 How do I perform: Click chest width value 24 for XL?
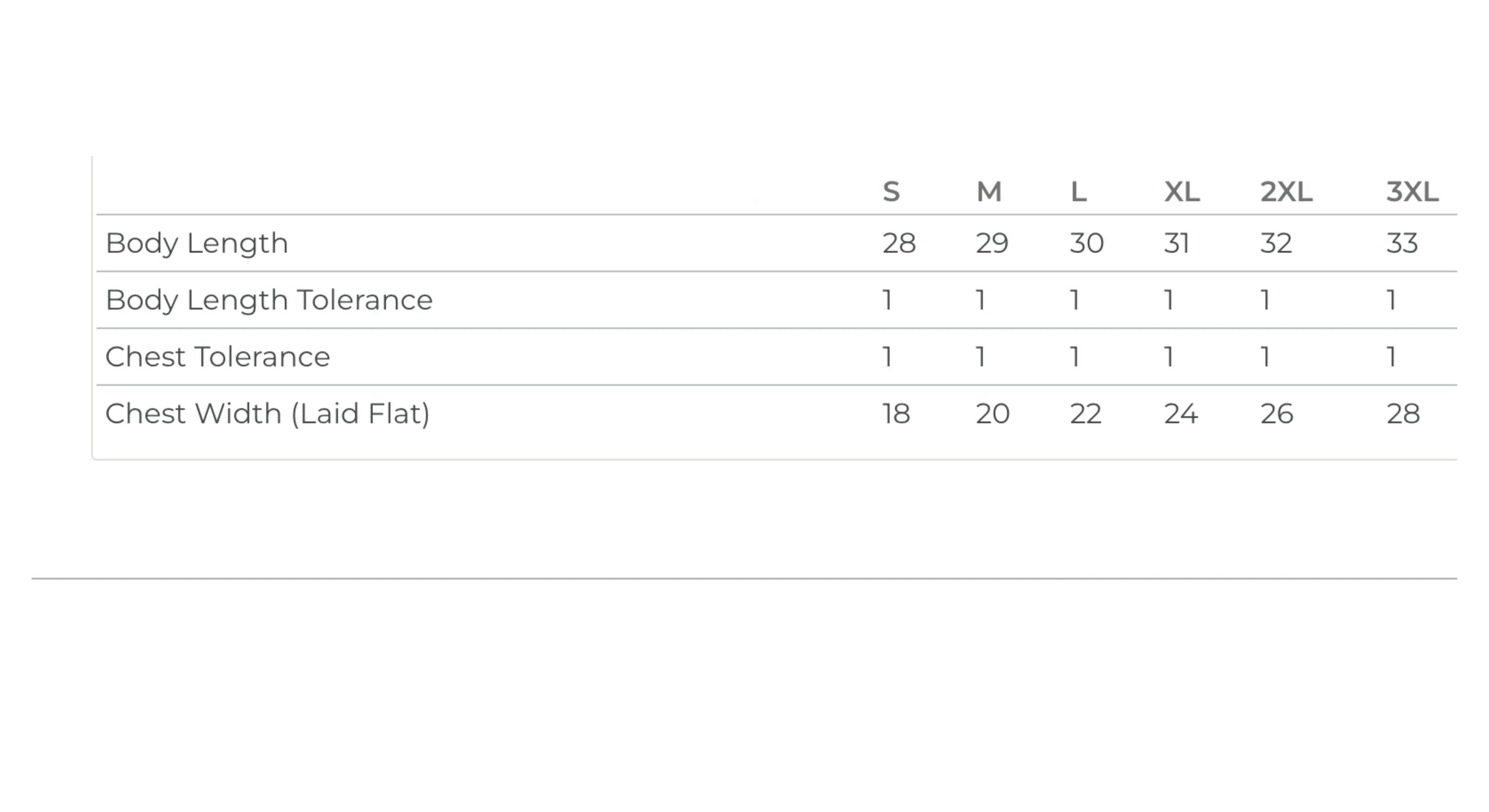click(x=1181, y=414)
